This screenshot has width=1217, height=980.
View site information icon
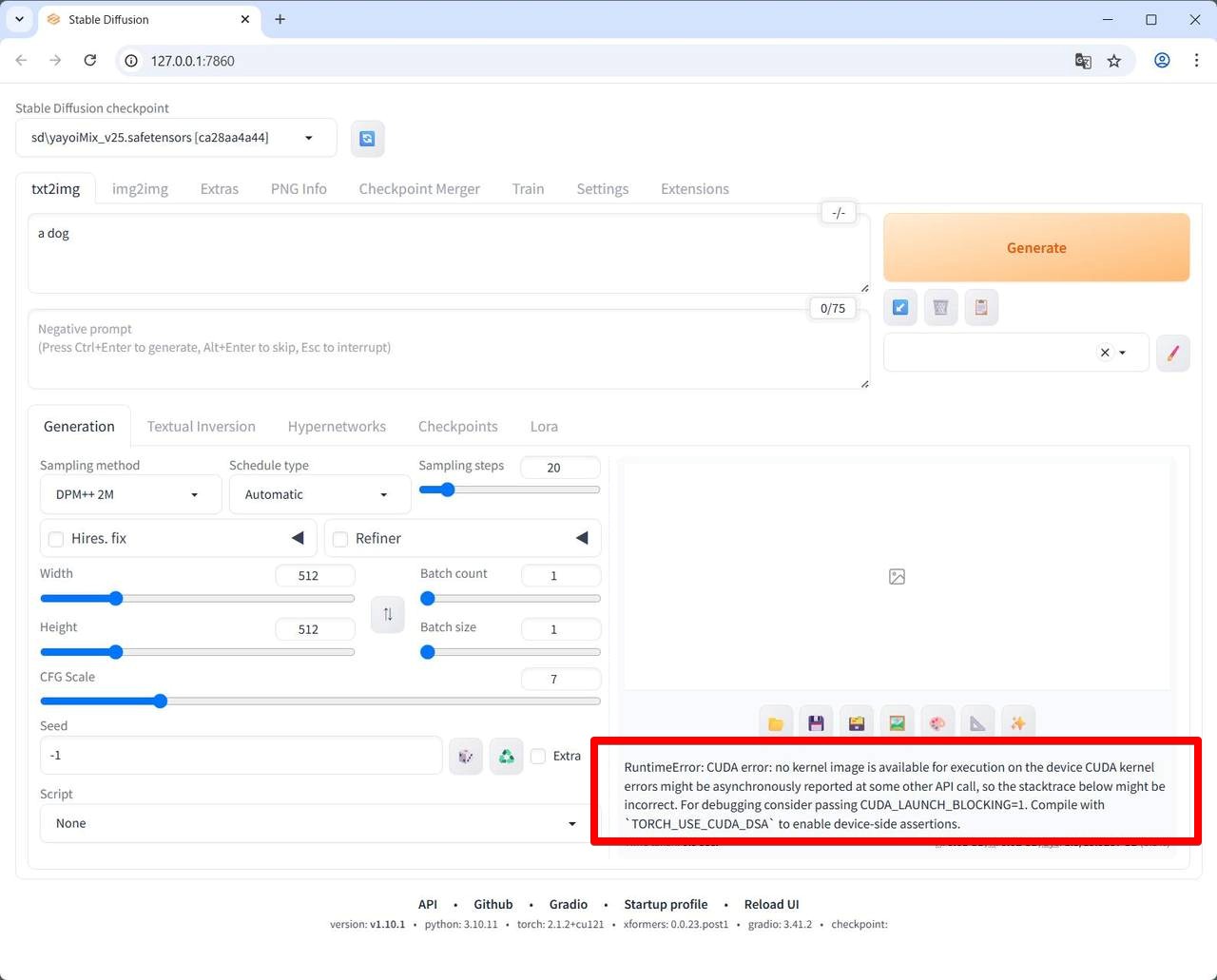pyautogui.click(x=131, y=61)
